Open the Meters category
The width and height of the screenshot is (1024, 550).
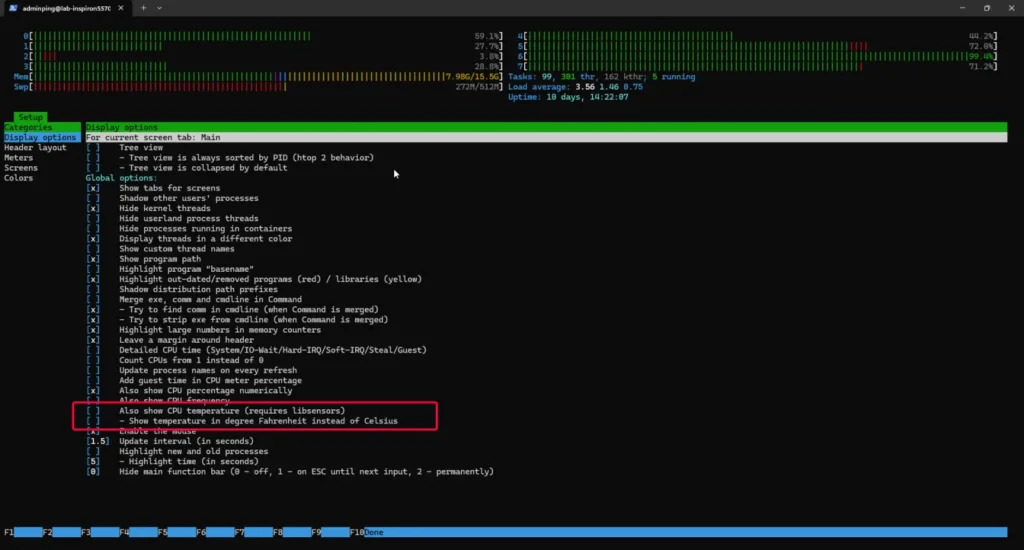tap(19, 158)
